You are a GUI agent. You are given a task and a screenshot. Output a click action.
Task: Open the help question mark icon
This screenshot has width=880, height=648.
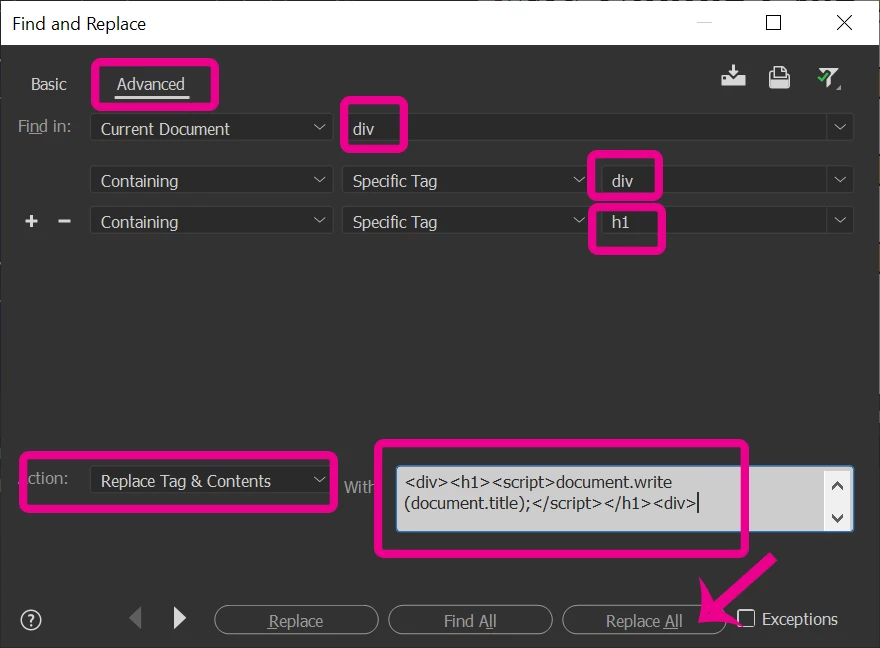pyautogui.click(x=31, y=620)
